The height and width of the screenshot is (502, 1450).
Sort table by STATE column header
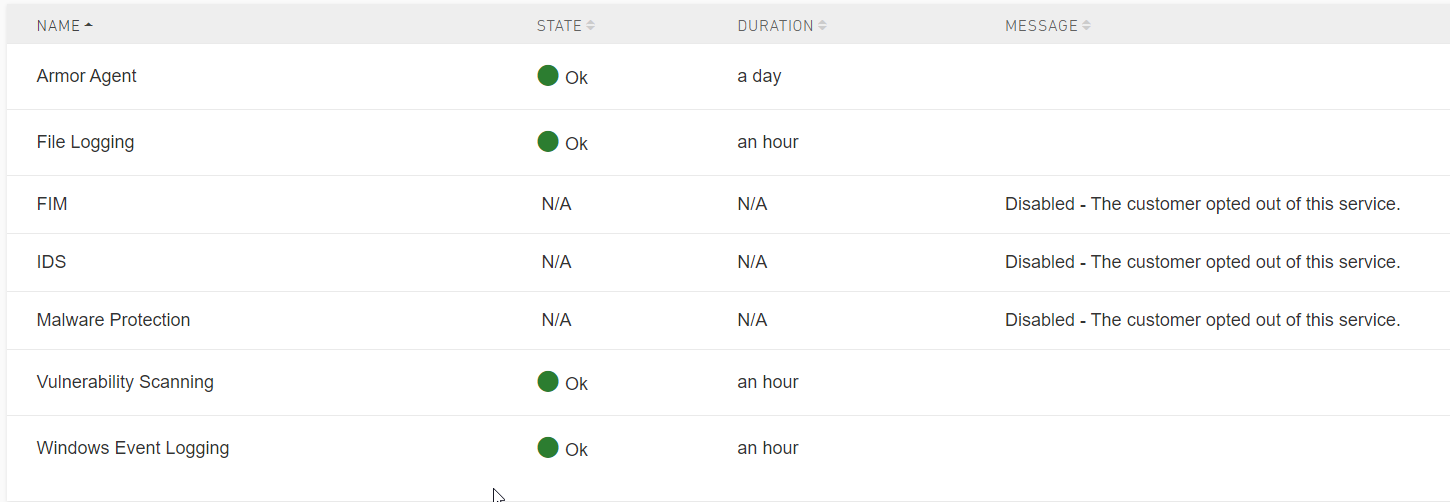(559, 26)
